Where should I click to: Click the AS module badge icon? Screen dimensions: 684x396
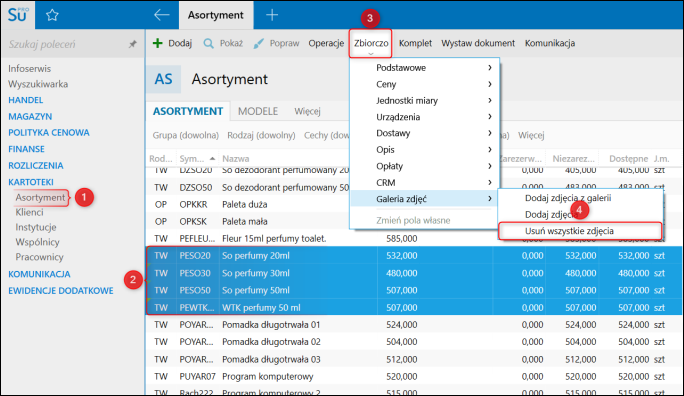pos(163,79)
